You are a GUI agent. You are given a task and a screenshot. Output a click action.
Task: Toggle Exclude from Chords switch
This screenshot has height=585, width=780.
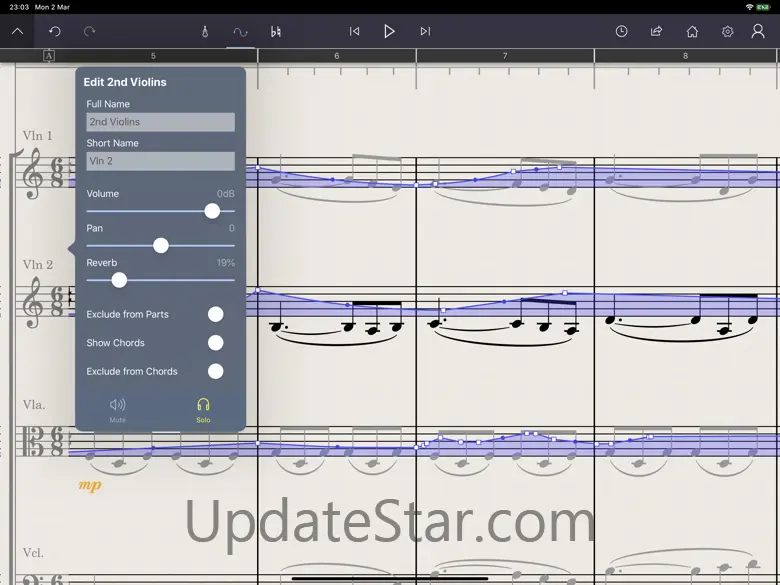[215, 371]
